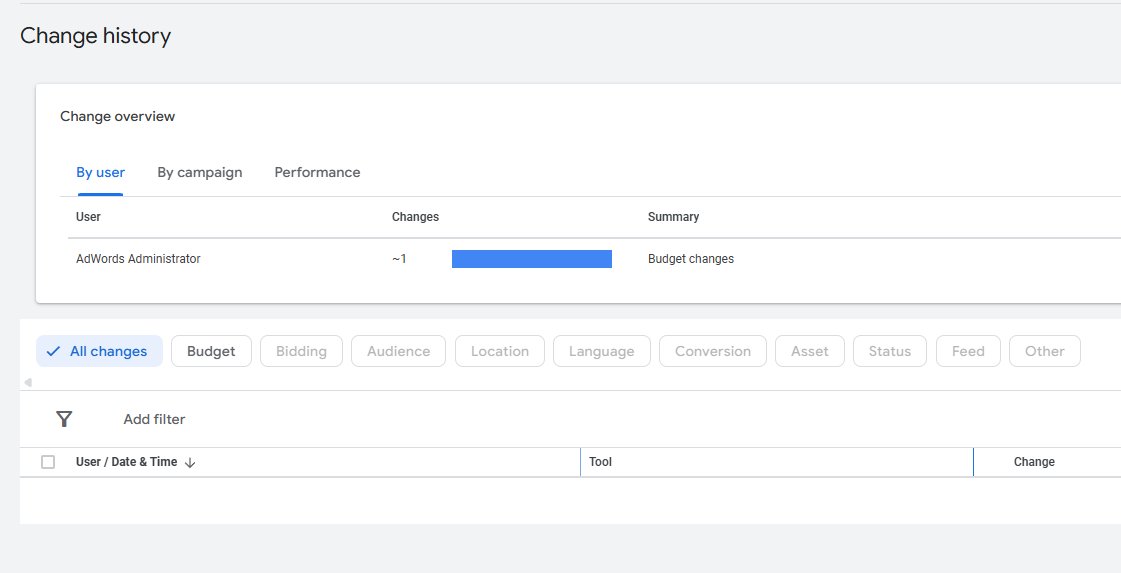Click the Change overview card title
1121x573 pixels.
117,117
